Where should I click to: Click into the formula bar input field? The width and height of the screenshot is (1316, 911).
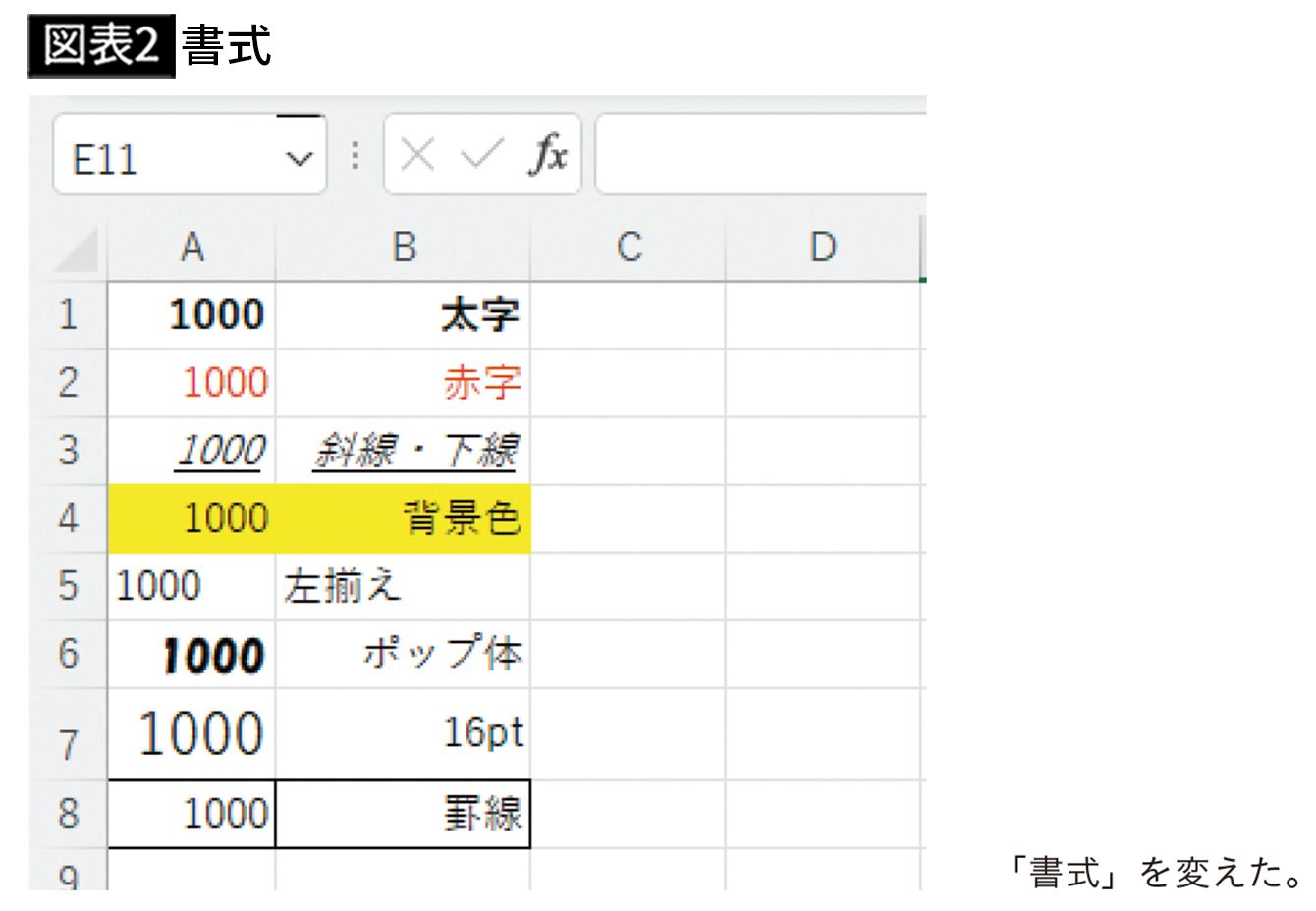click(x=761, y=155)
